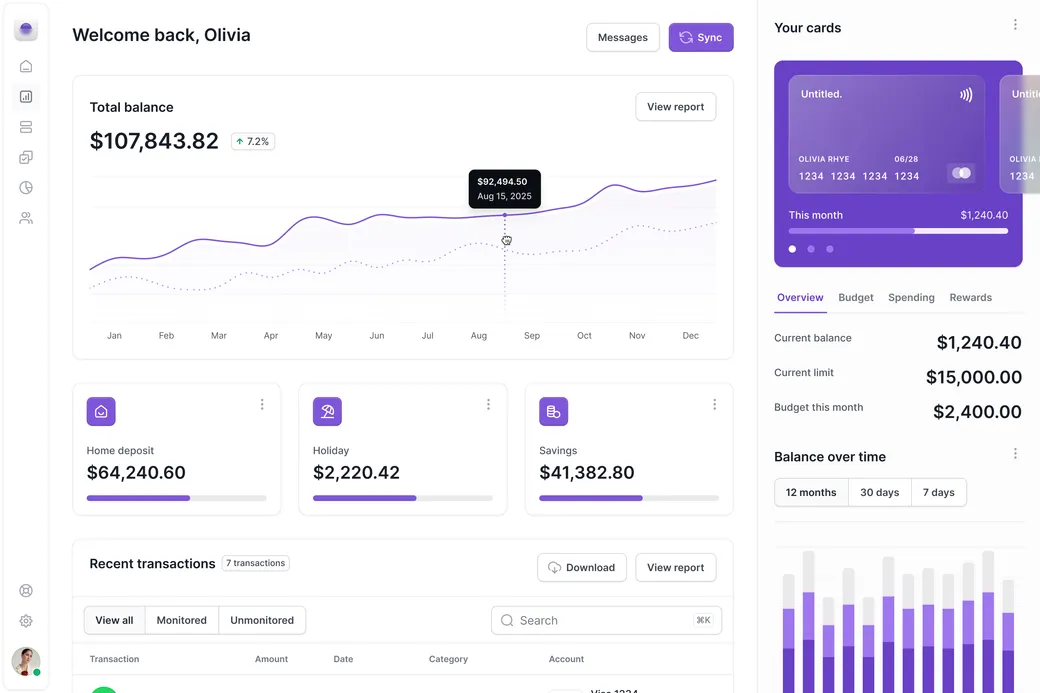
Task: Click the Mastercard logo on the card
Action: click(x=961, y=173)
